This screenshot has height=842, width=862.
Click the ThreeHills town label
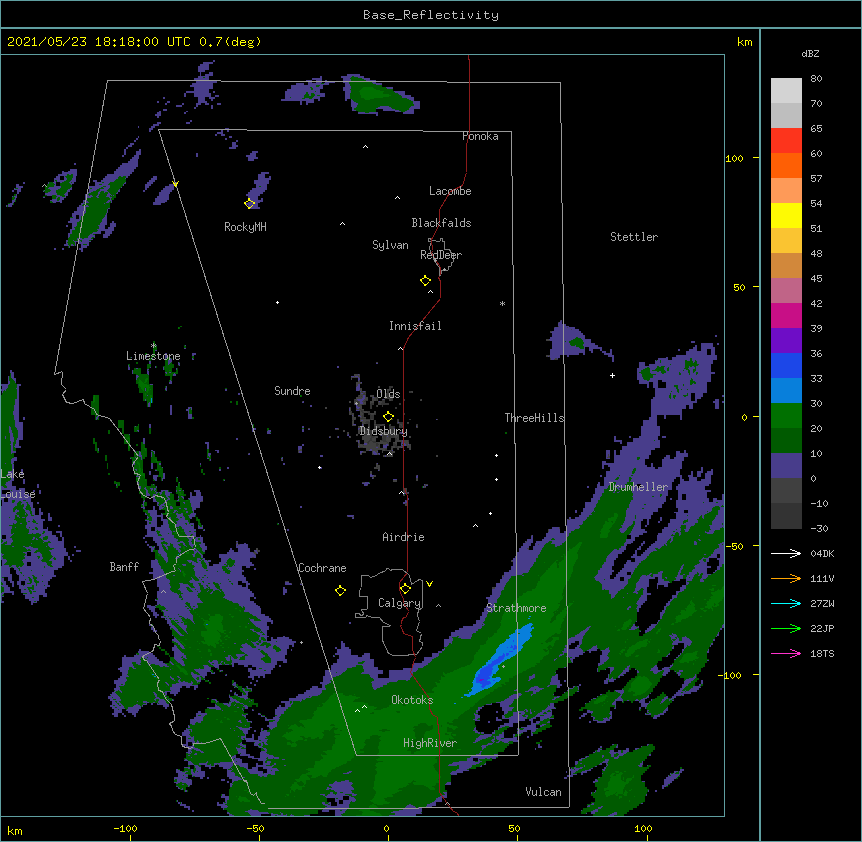coord(534,418)
